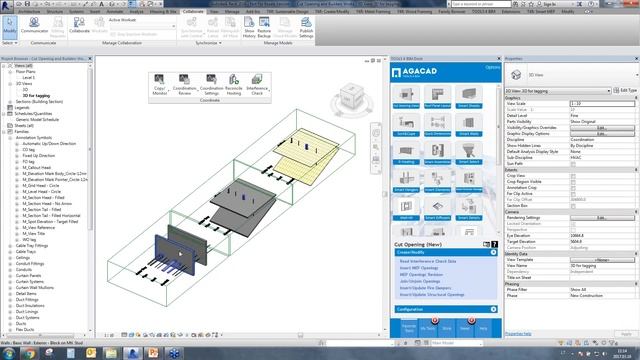640x360 pixels.
Task: Open PowerPoint from the taskbar
Action: [153, 353]
